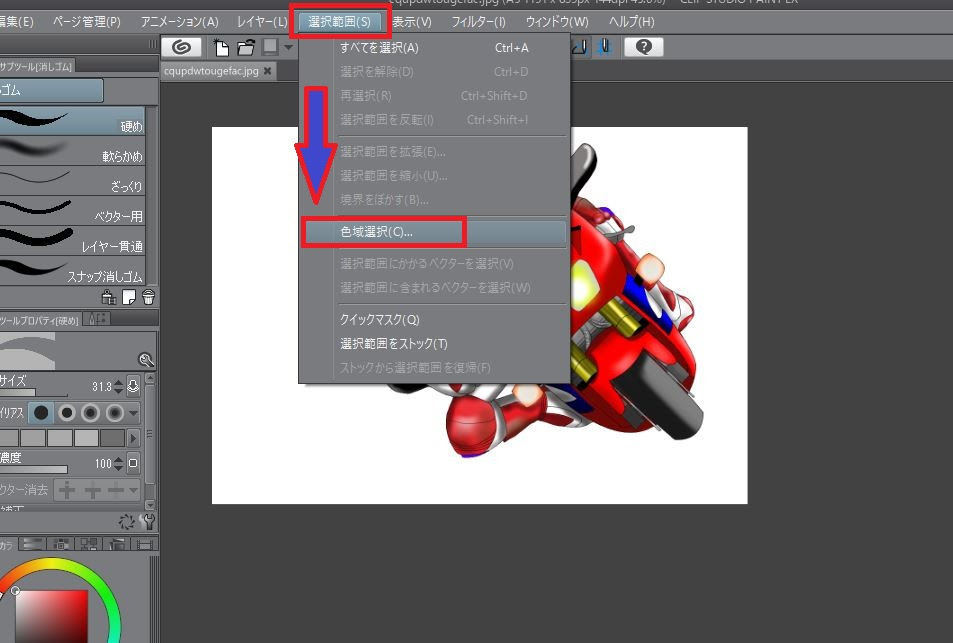This screenshot has height=643, width=953.
Task: Open the レイヤー(L) menu
Action: click(x=262, y=22)
